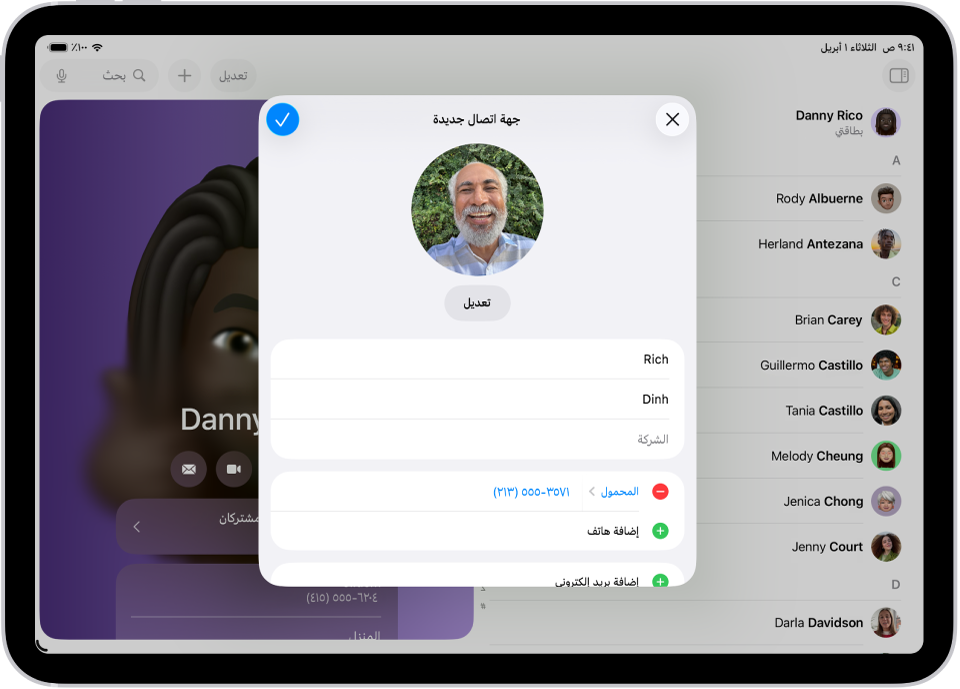The image size is (960, 689).
Task: Tap the contact photo of Rich Dinh
Action: point(477,209)
